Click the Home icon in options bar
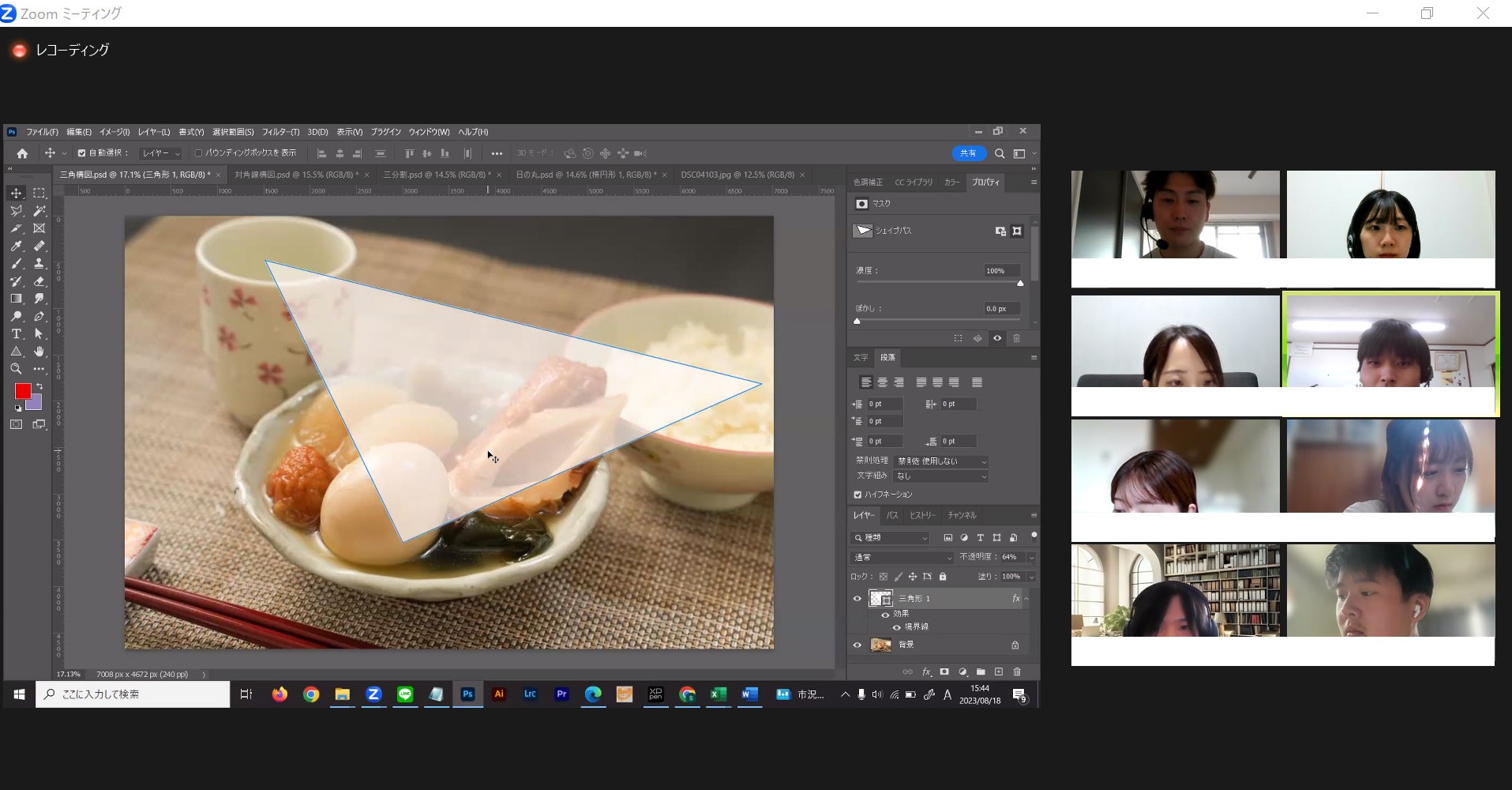 tap(22, 153)
